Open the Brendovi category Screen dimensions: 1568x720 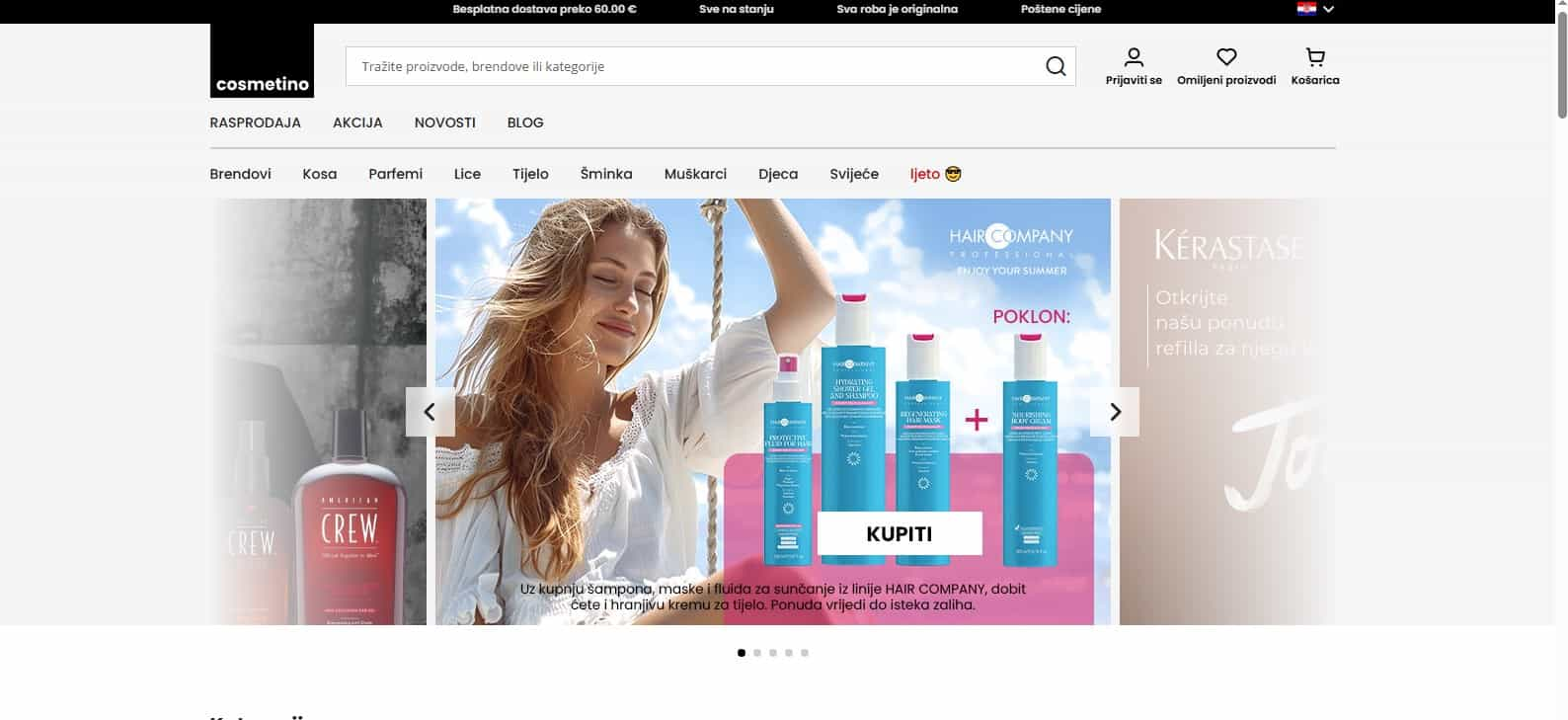240,174
